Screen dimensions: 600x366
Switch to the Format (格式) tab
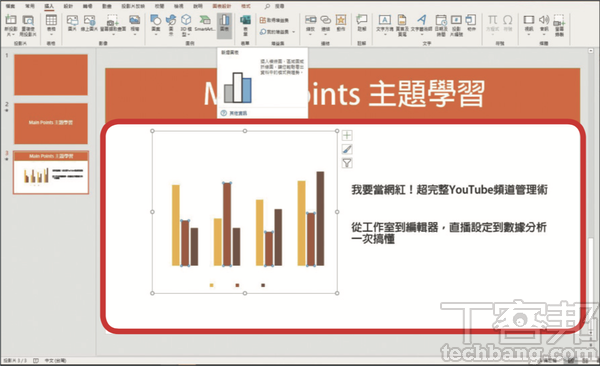[x=246, y=6]
